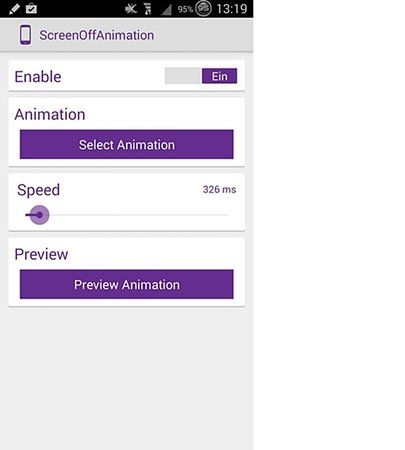Tap the pencil notification icon
Image resolution: width=405 pixels, height=450 pixels.
14,8
